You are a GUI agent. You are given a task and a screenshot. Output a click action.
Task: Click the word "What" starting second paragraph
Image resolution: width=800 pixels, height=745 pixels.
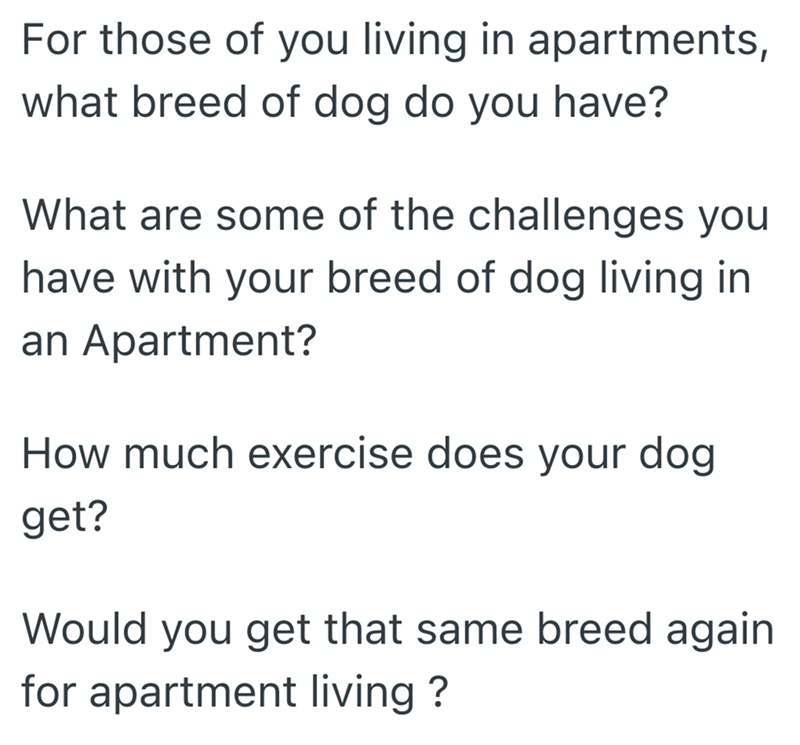[x=74, y=215]
